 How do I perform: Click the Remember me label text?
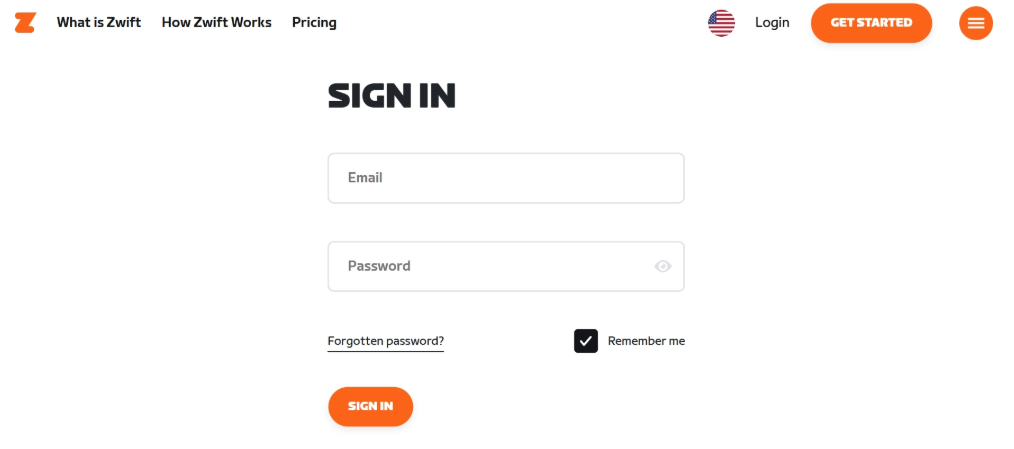pos(646,341)
